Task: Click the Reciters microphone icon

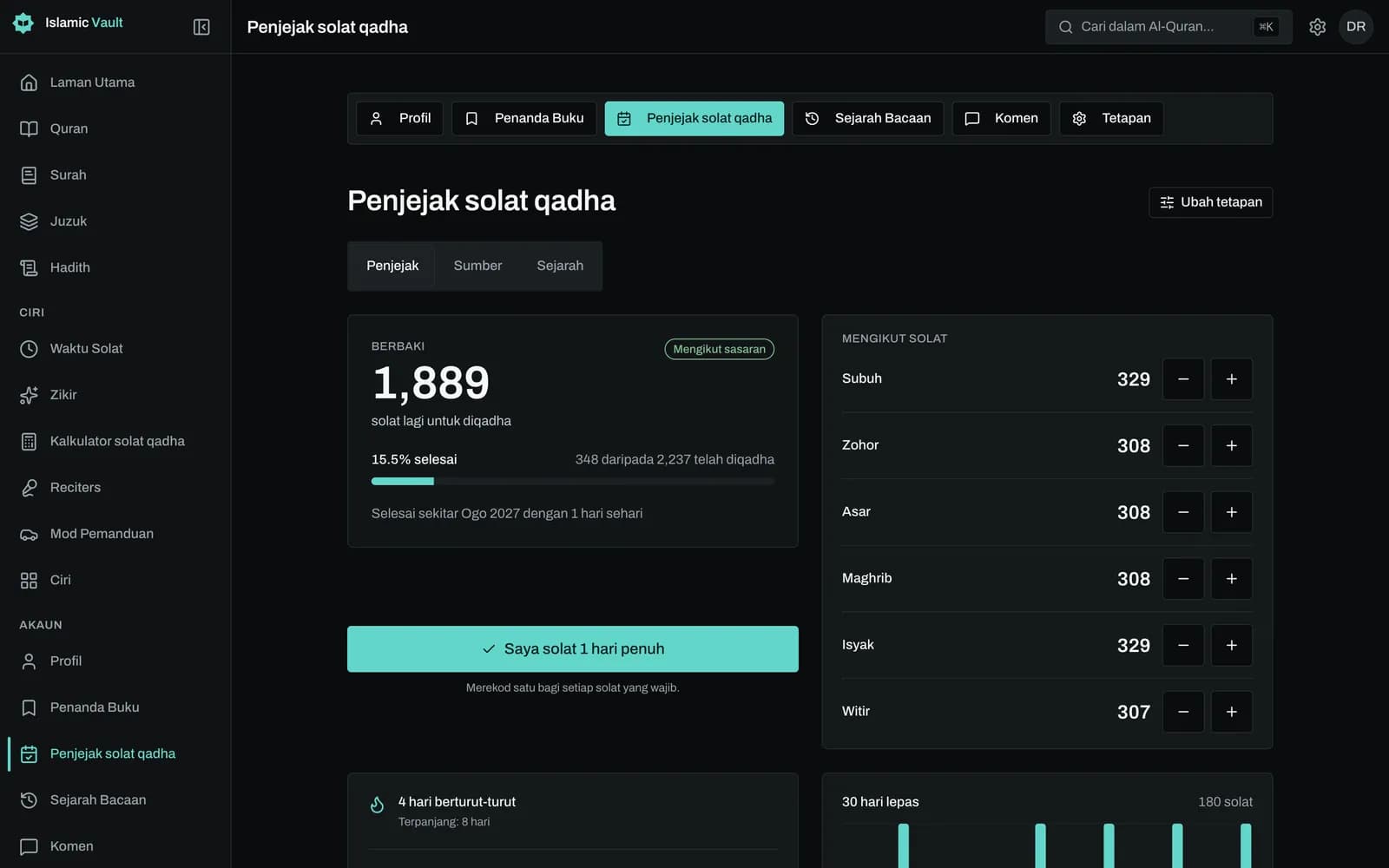Action: (29, 488)
